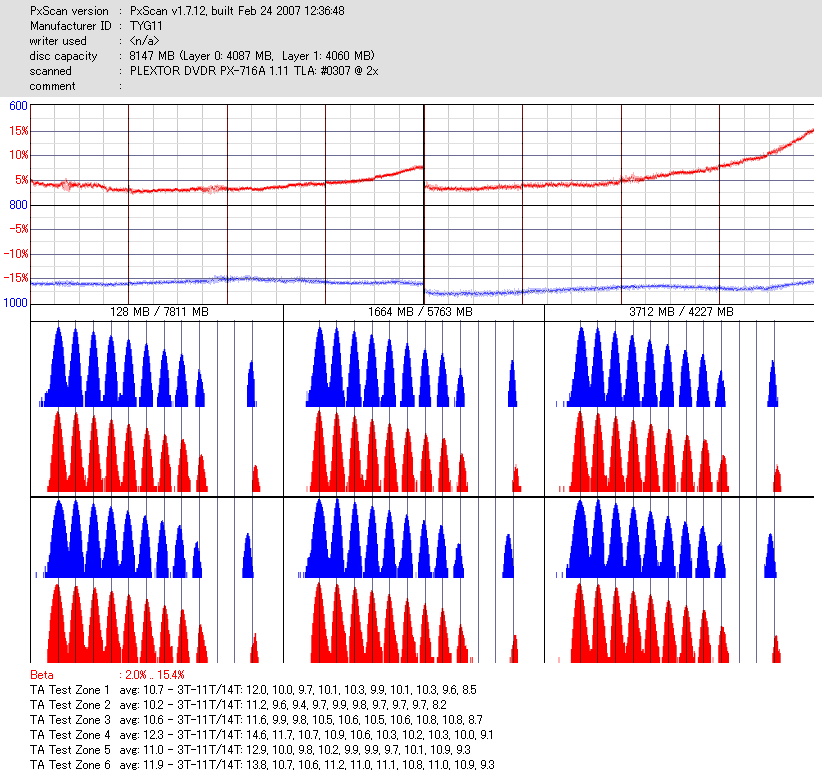Click the -15% axis label
The height and width of the screenshot is (777, 822).
[16, 278]
